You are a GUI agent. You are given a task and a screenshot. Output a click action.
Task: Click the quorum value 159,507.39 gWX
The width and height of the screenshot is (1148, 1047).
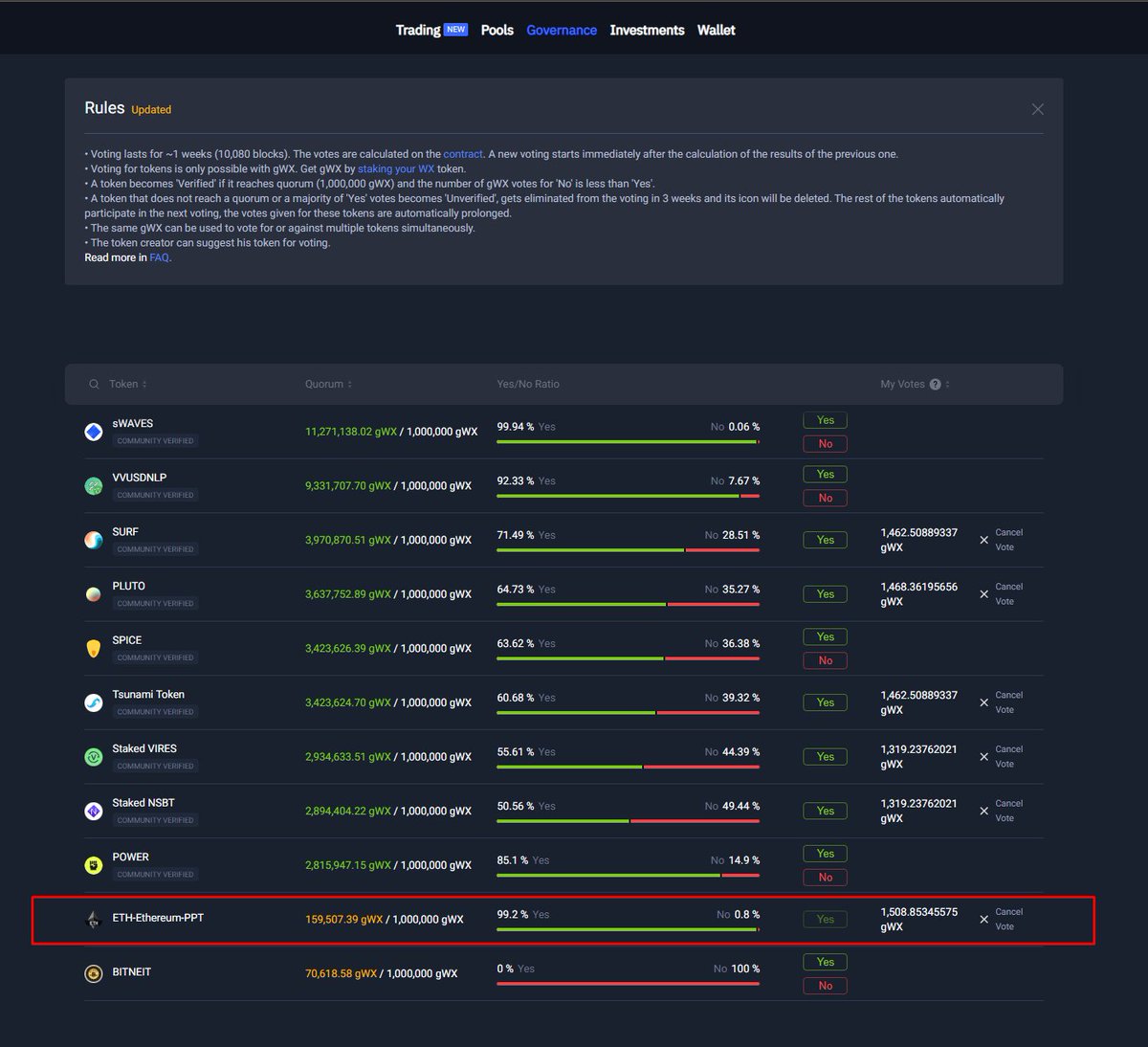pyautogui.click(x=343, y=920)
